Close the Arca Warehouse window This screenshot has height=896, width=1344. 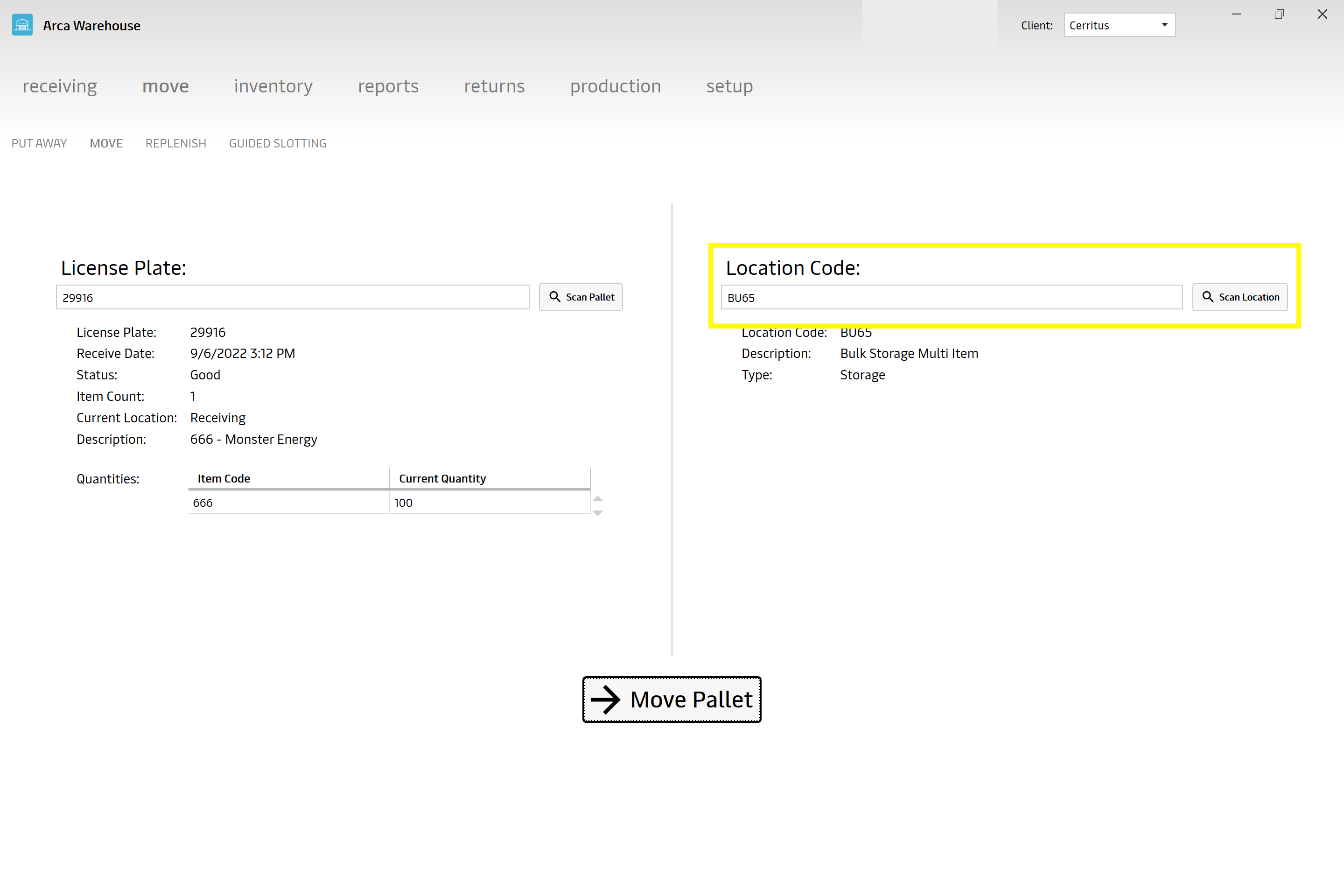[1322, 14]
